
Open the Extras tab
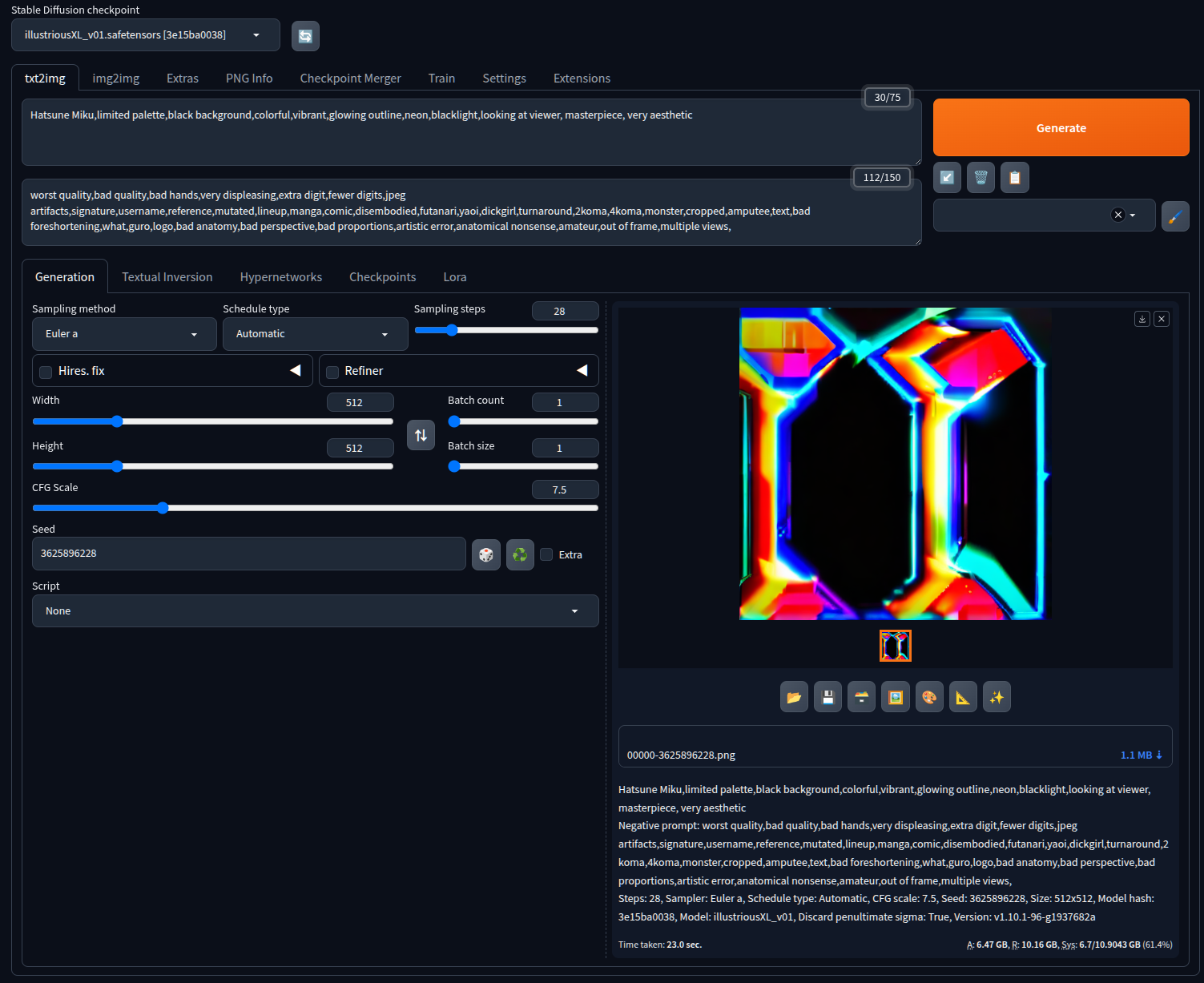pos(183,79)
